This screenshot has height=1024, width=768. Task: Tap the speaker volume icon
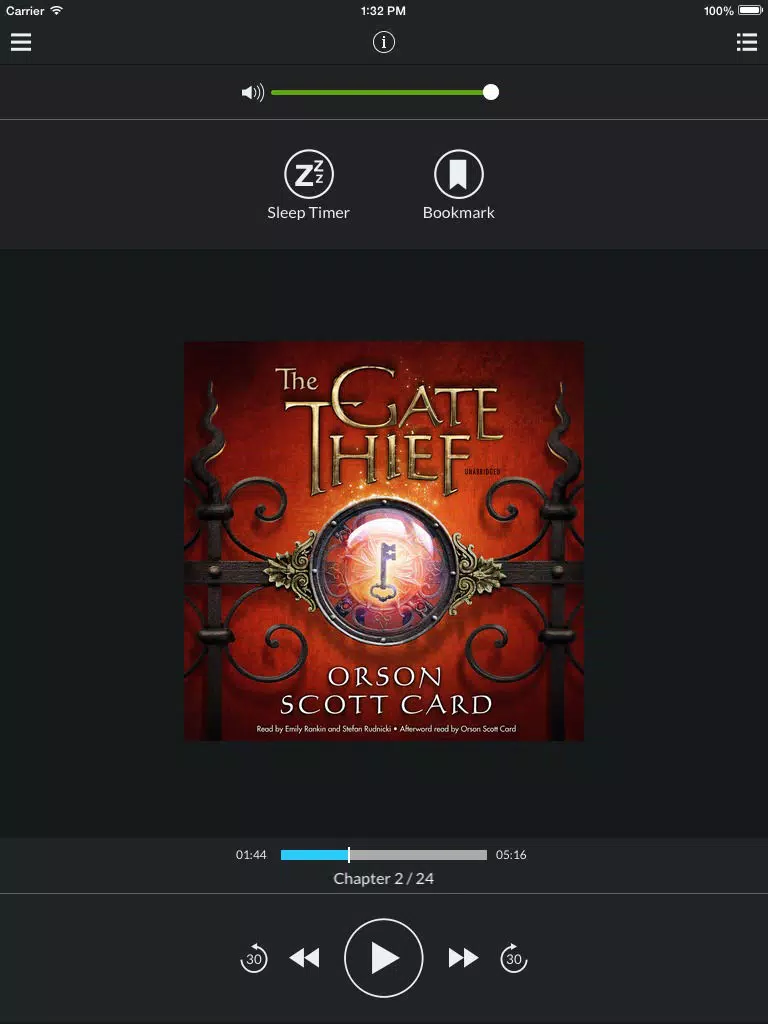tap(253, 93)
